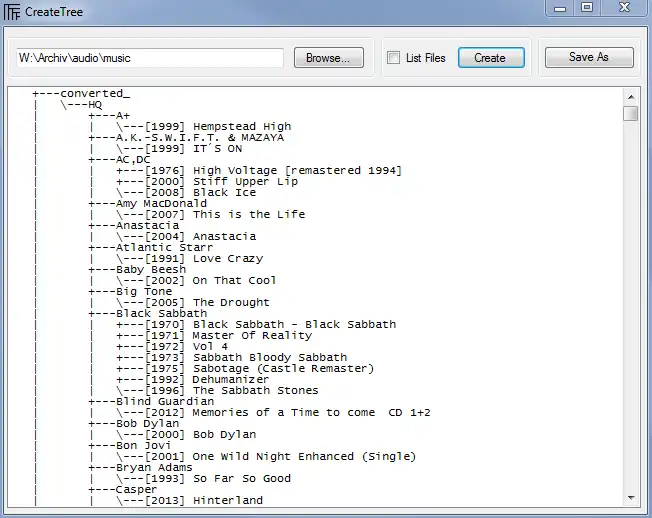Click the [1976] High Voltage line

tap(259, 170)
